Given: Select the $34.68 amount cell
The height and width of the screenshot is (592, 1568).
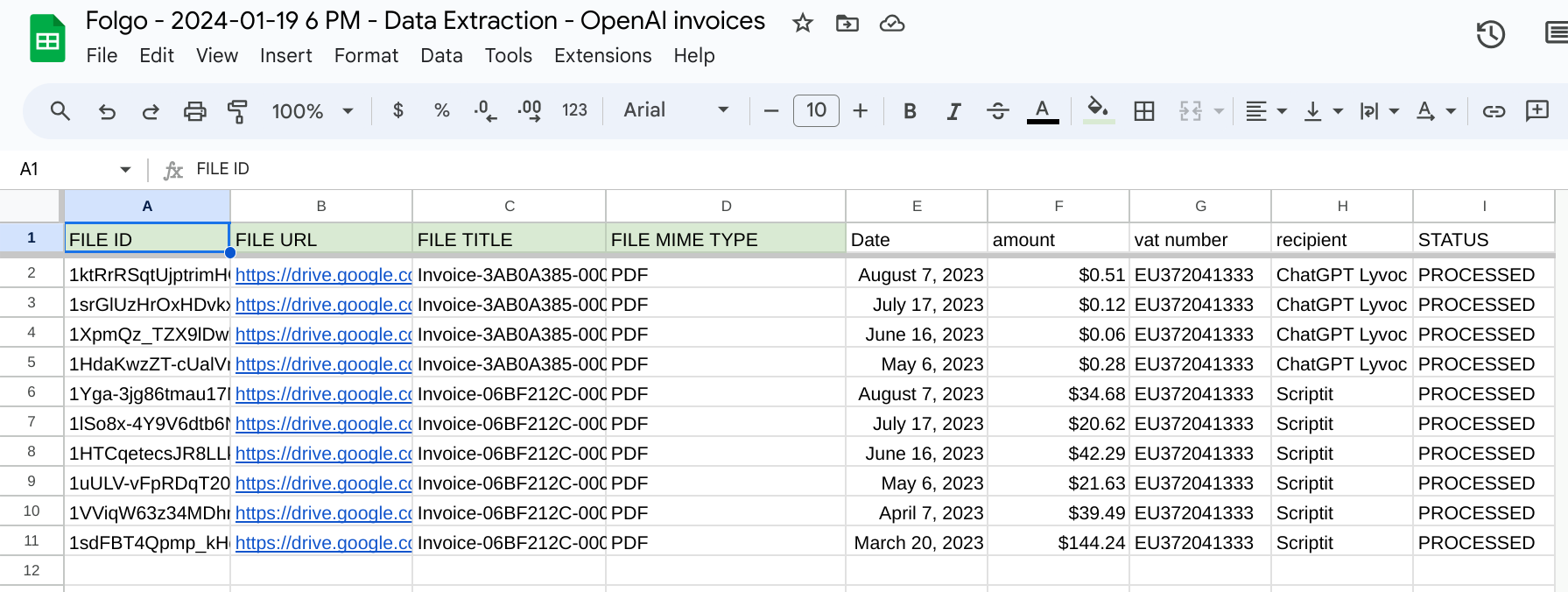Looking at the screenshot, I should (1058, 394).
